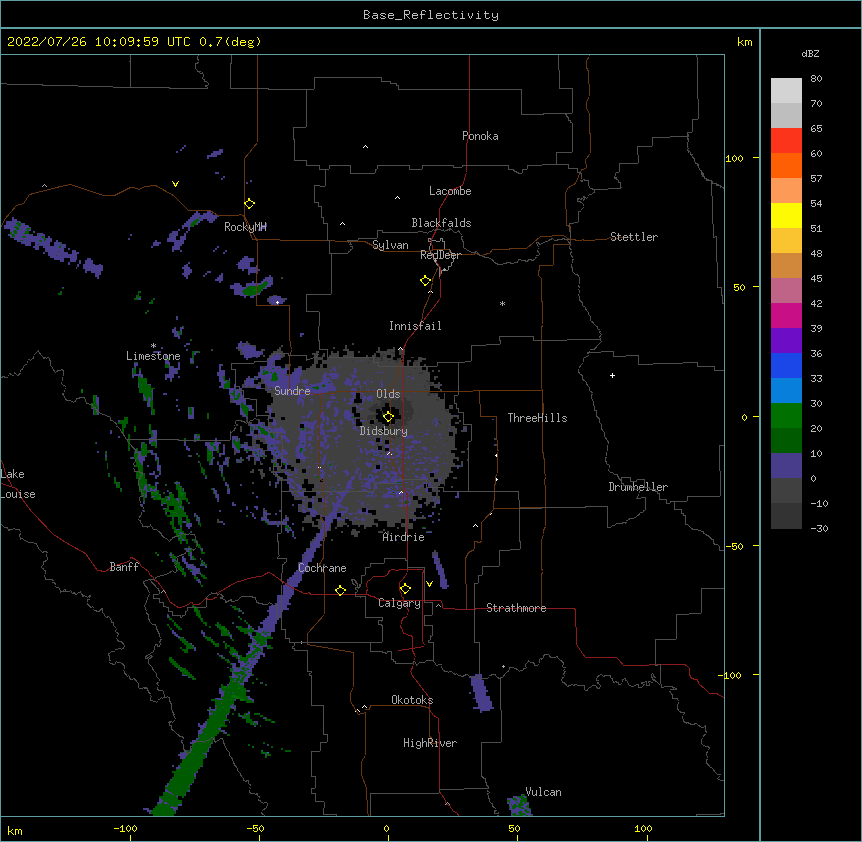The image size is (862, 842).
Task: Click the Lake Louise label
Action: tap(18, 484)
